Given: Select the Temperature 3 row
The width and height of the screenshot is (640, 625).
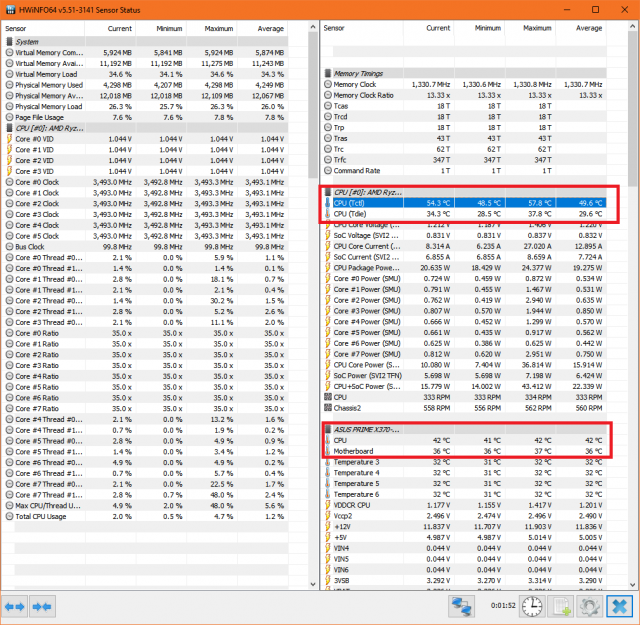Looking at the screenshot, I should tap(464, 462).
